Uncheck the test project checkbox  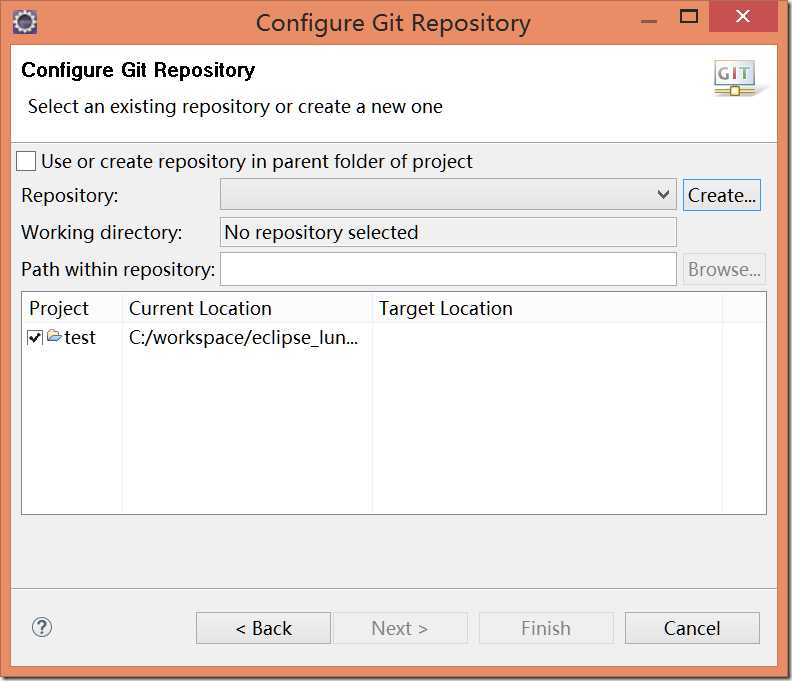[35, 338]
